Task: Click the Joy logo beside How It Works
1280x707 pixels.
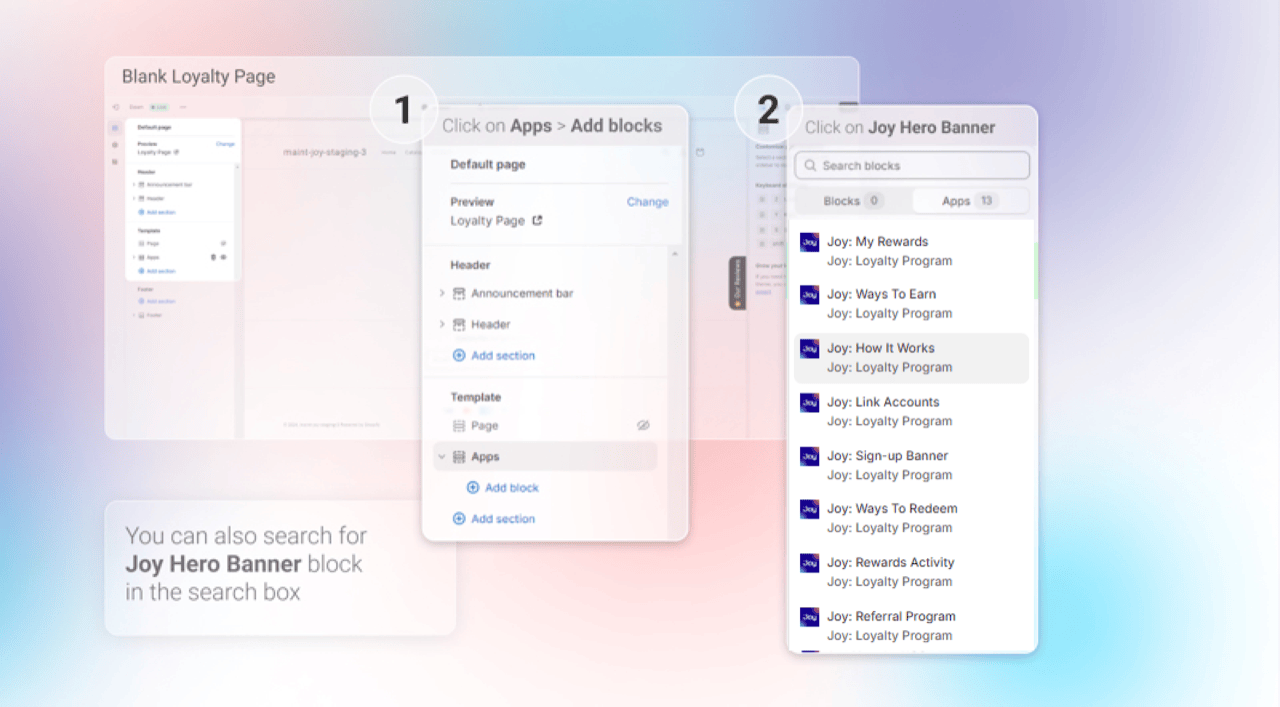Action: tap(810, 348)
